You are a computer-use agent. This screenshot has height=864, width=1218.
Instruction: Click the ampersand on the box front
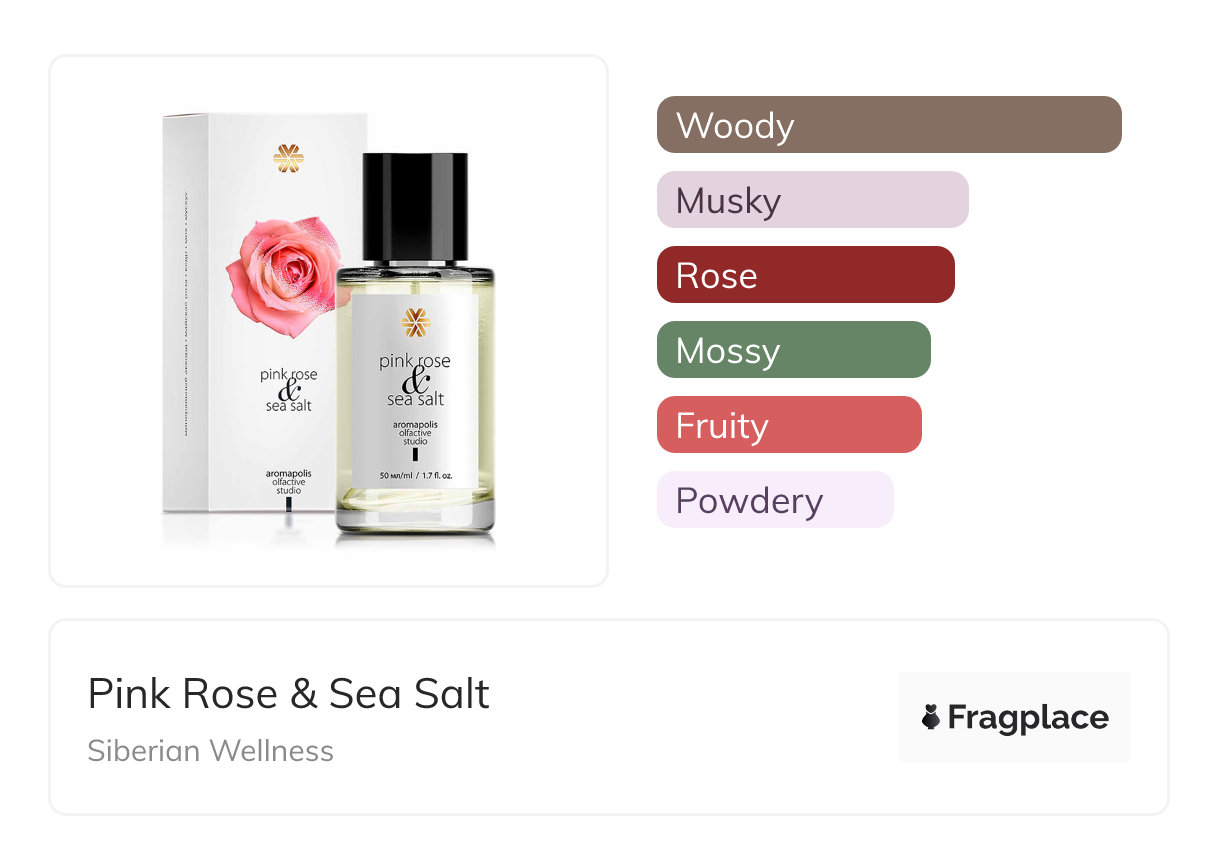click(290, 391)
